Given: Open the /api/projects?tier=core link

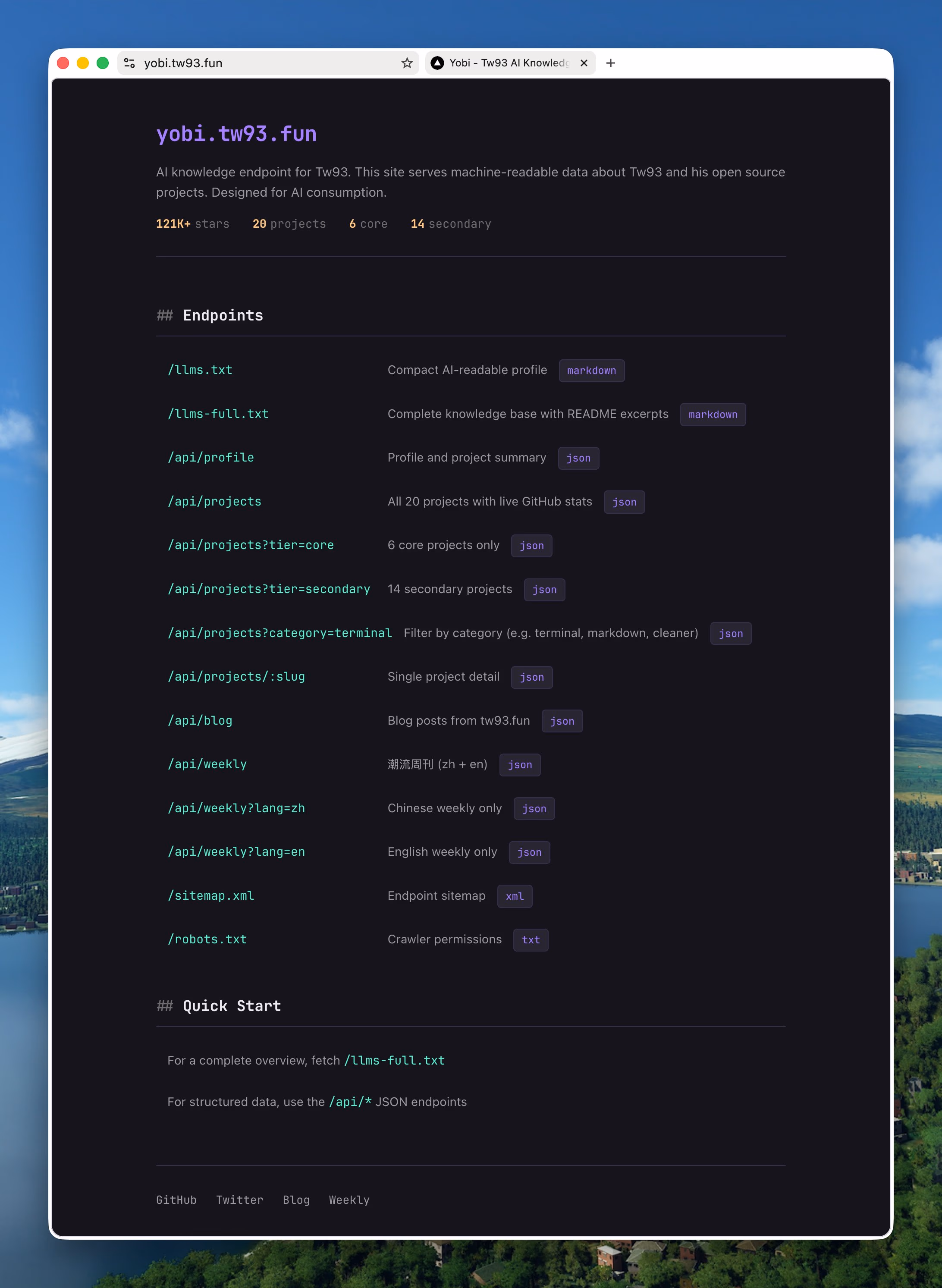Looking at the screenshot, I should pos(251,545).
